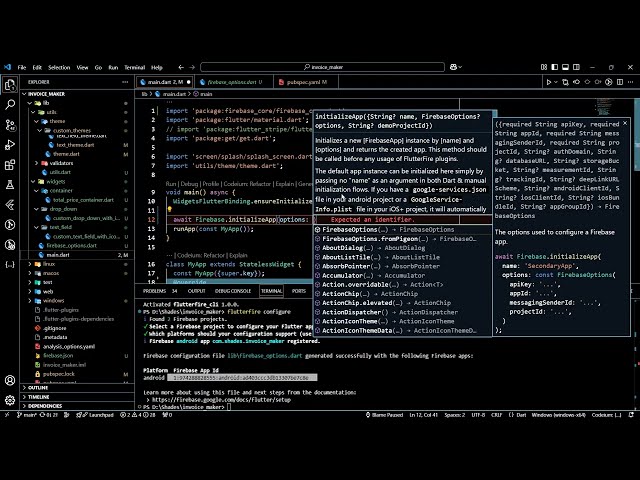
Task: Click the Split Editor icon in editor toolbar
Action: 620,82
